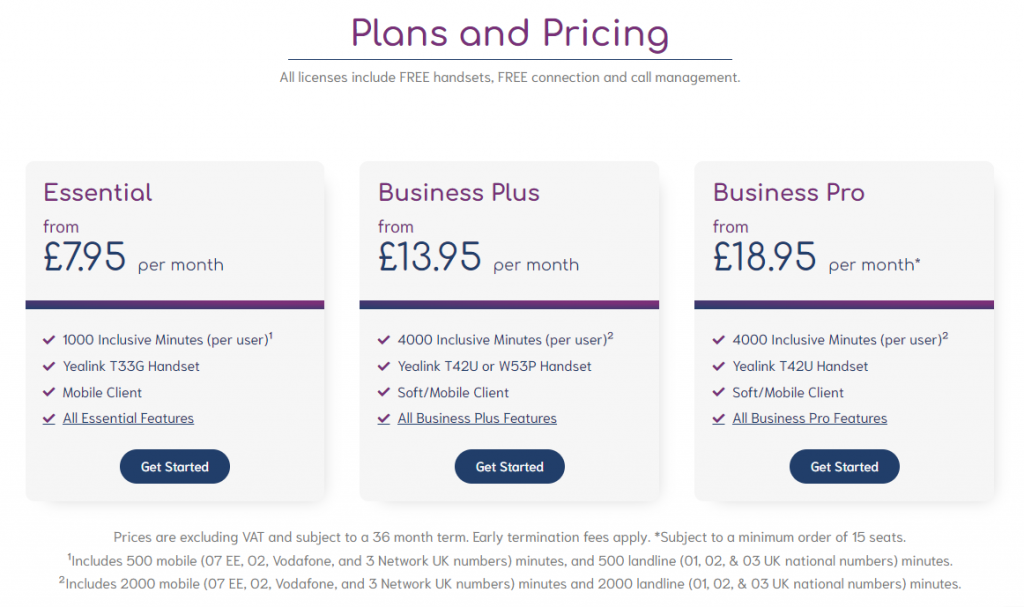The height and width of the screenshot is (607, 1024).
Task: Click the Essential plan Get Started button
Action: (174, 467)
